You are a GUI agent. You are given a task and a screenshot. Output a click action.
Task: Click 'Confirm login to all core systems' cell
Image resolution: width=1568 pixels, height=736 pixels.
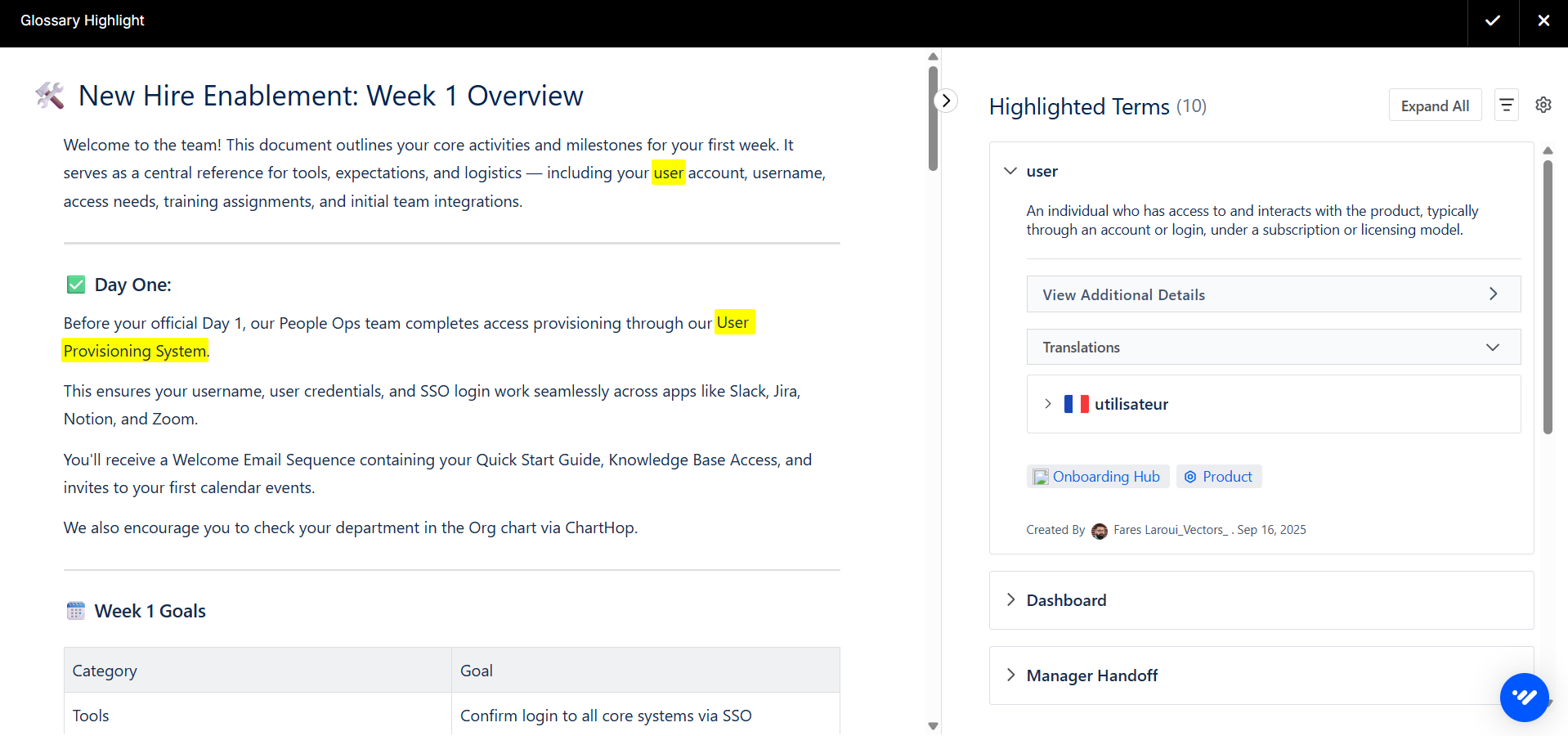pyautogui.click(x=646, y=716)
